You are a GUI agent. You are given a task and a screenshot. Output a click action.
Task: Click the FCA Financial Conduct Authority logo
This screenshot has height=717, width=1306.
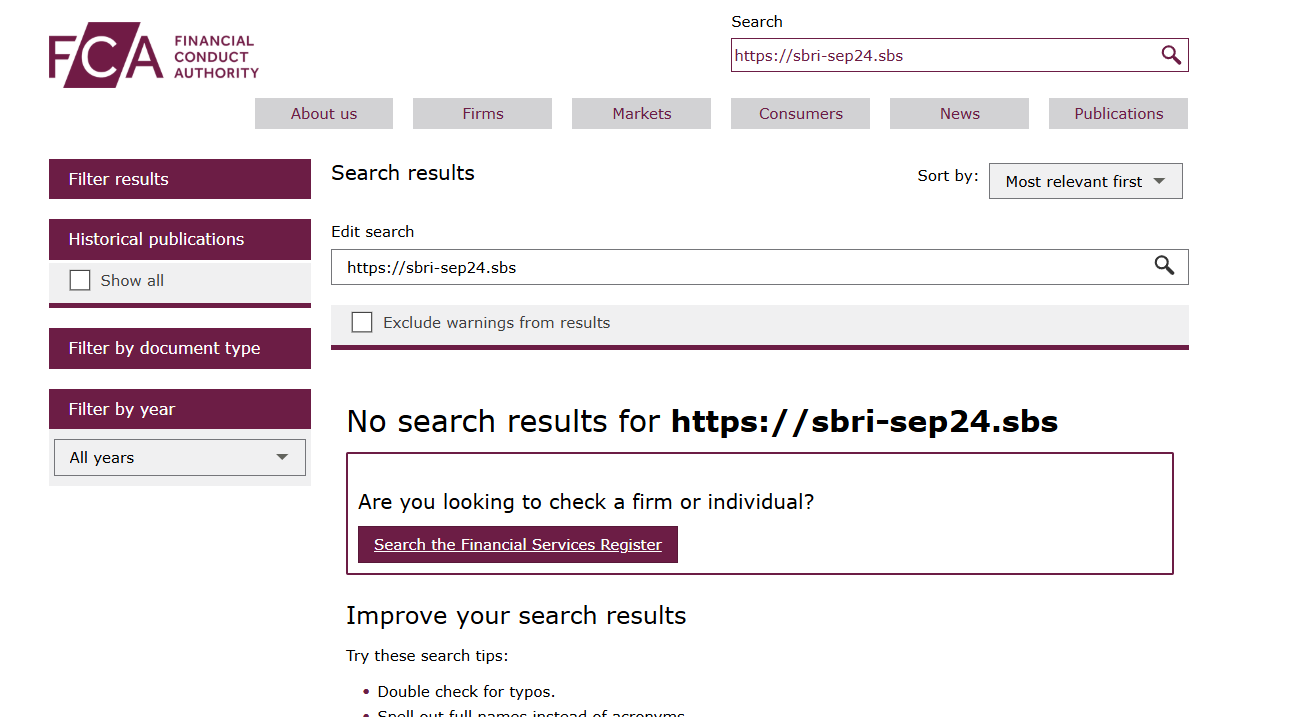[154, 57]
